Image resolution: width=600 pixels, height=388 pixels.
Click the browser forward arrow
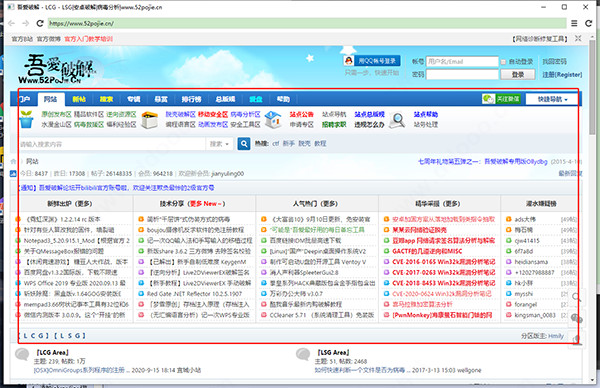click(x=26, y=23)
